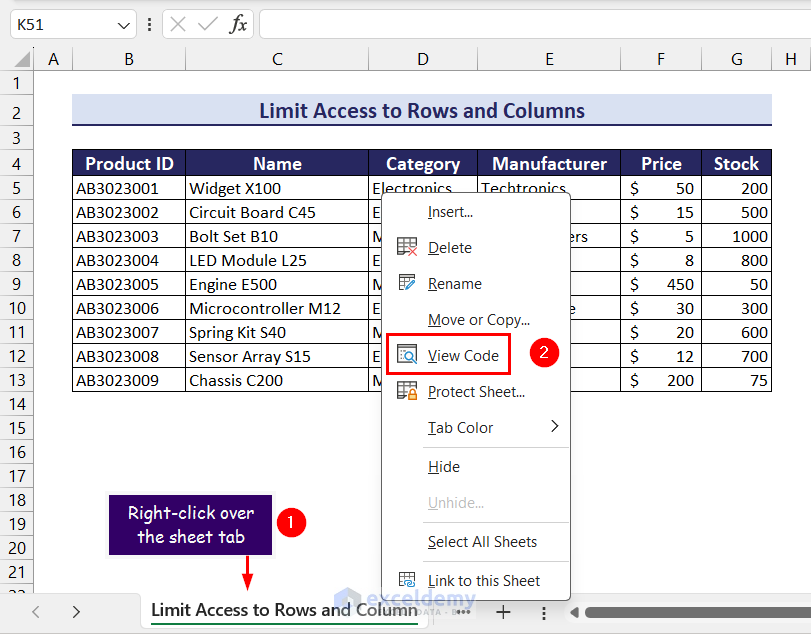811x634 pixels.
Task: Click the Protect Sheet lock icon
Action: (407, 391)
